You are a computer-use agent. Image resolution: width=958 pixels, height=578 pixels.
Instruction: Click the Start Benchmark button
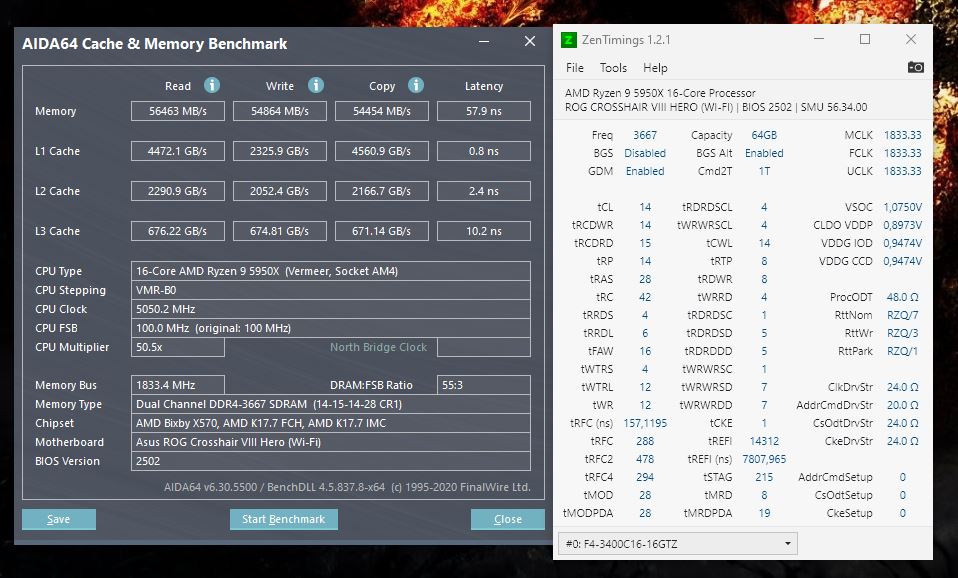[x=283, y=519]
